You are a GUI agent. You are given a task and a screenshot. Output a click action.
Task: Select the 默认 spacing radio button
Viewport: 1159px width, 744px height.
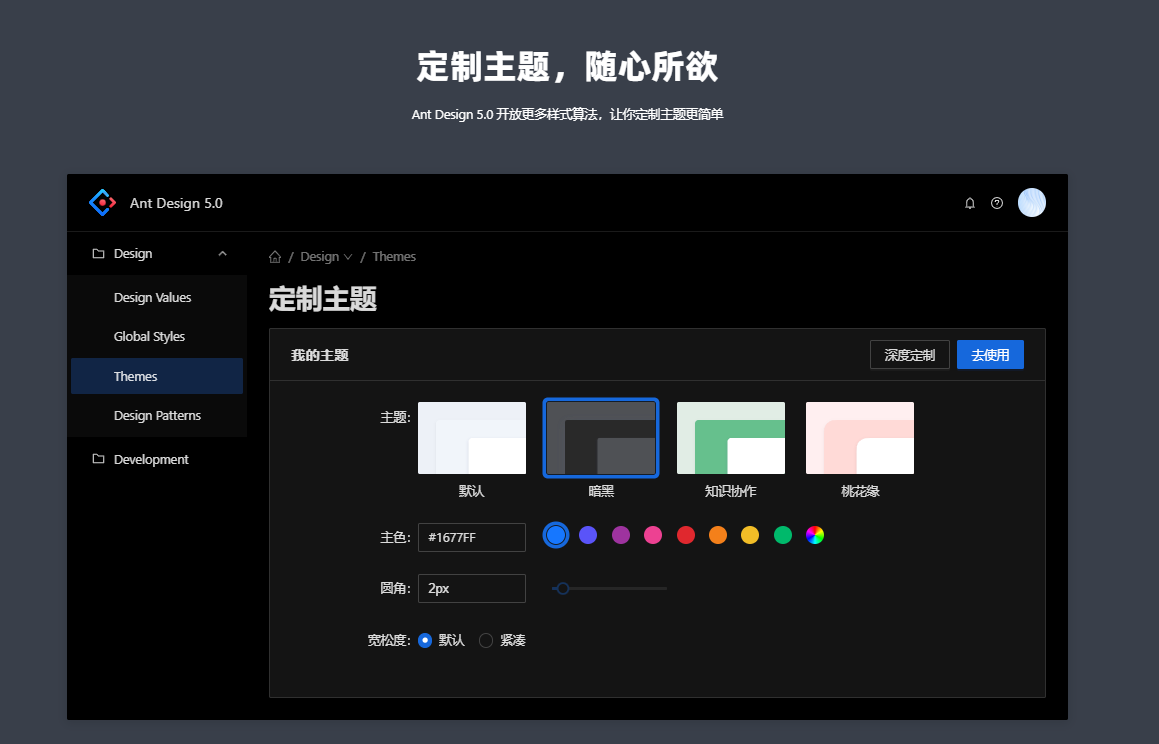[425, 641]
